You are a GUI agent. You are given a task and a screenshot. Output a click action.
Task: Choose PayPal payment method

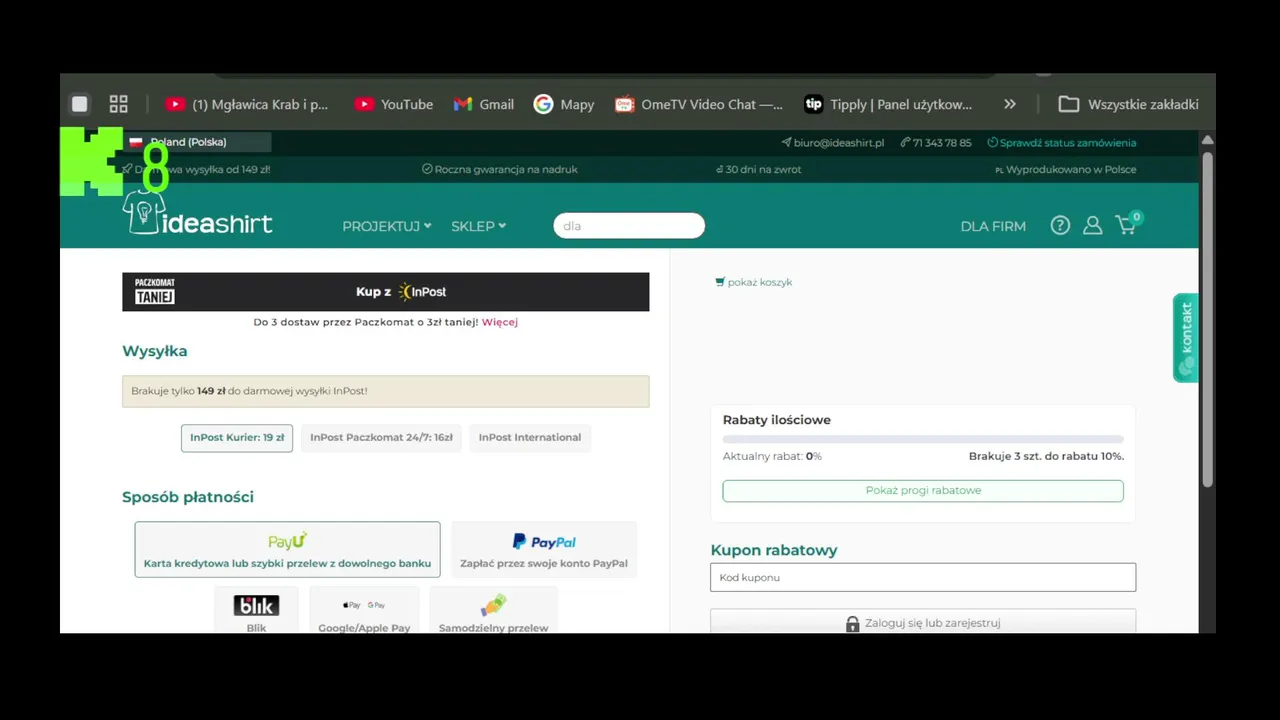(544, 549)
